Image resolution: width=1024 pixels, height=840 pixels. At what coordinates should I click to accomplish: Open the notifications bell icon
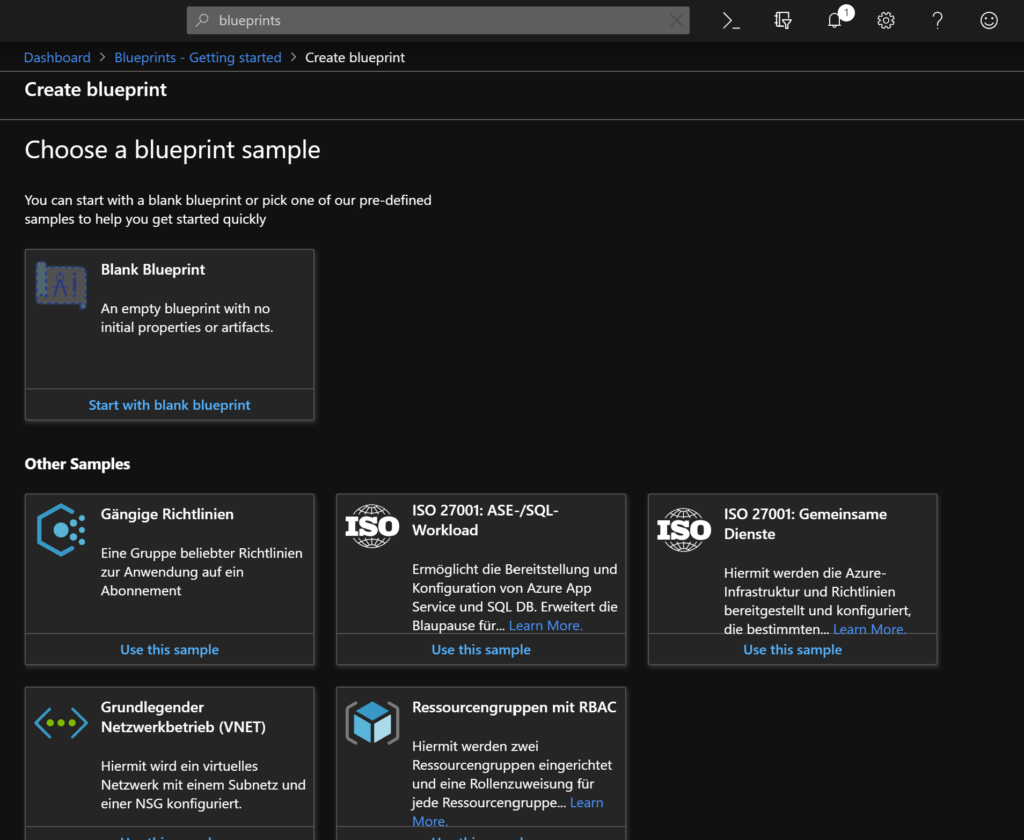pyautogui.click(x=834, y=21)
